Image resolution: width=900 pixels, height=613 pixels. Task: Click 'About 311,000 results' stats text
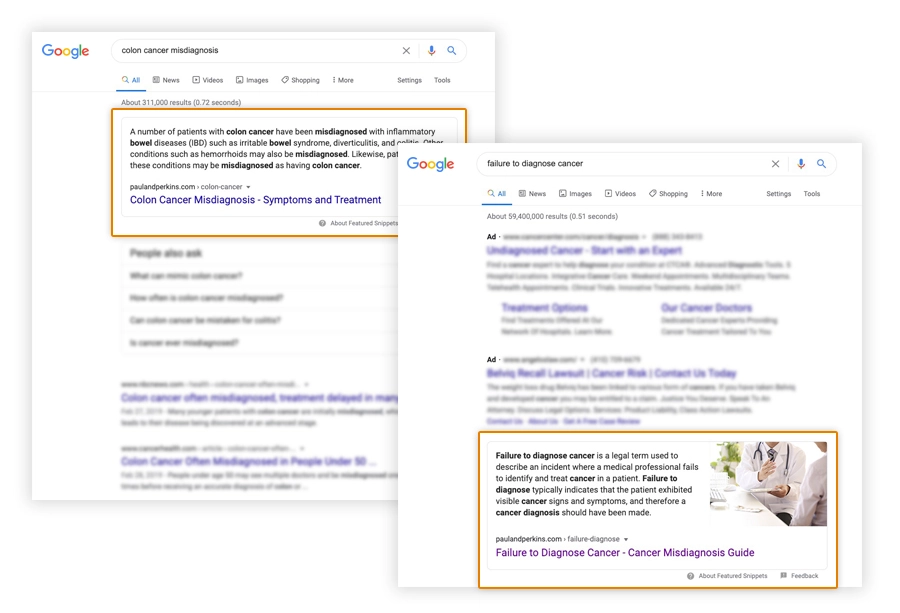[x=181, y=103]
